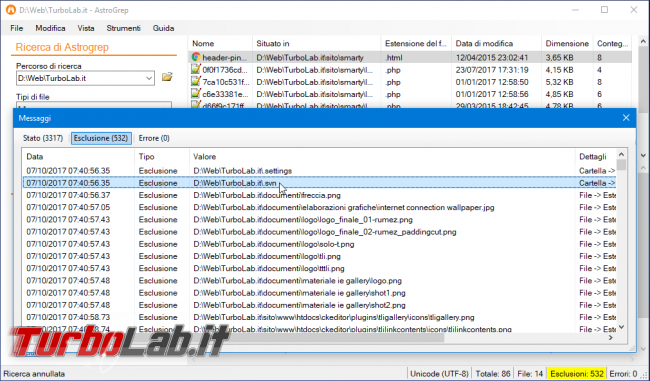Screen dimensions: 650x381
Task: Click the 12/04/2015 23:02:41 date cell
Action: coord(492,57)
